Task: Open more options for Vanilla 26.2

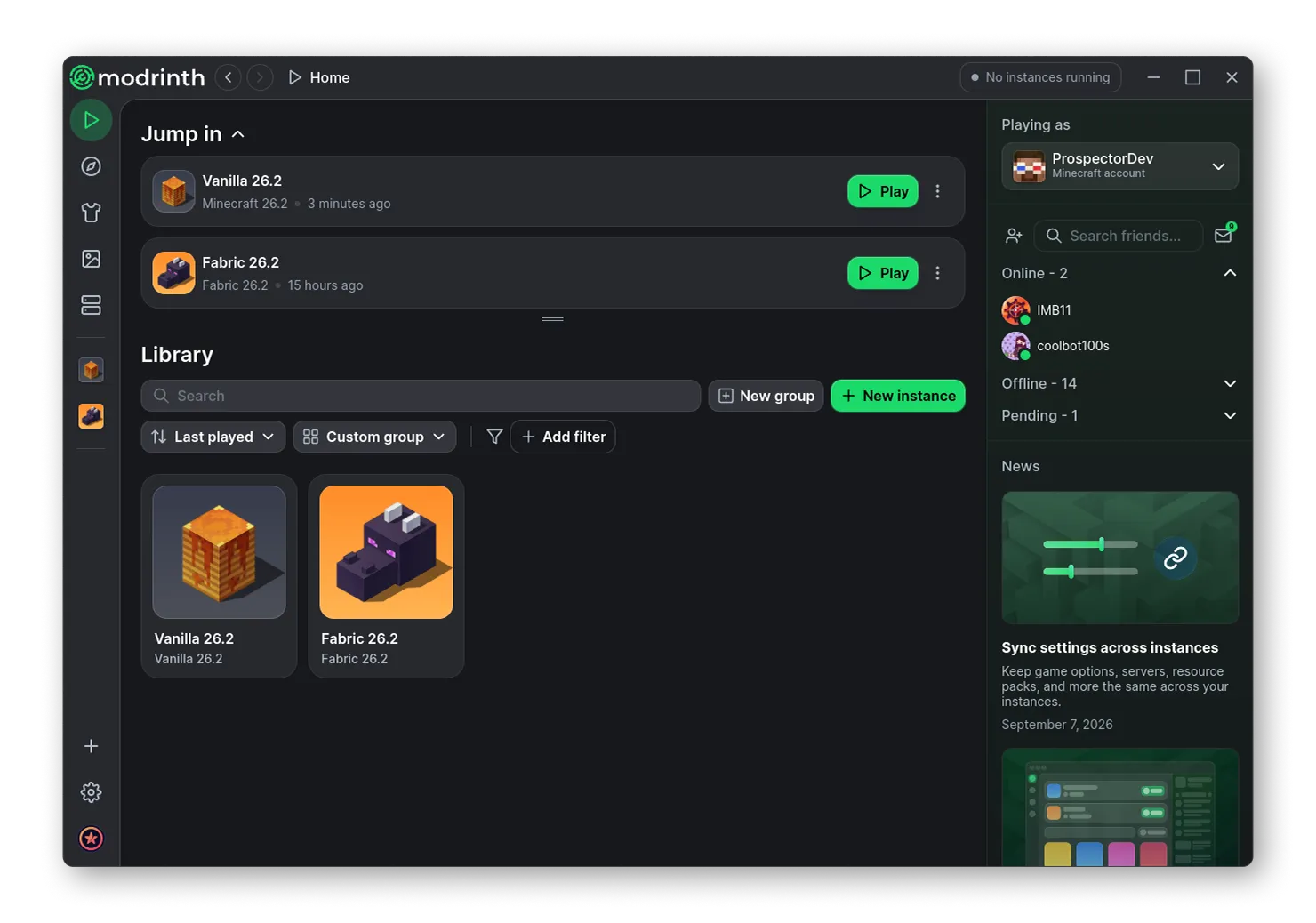Action: (x=937, y=191)
